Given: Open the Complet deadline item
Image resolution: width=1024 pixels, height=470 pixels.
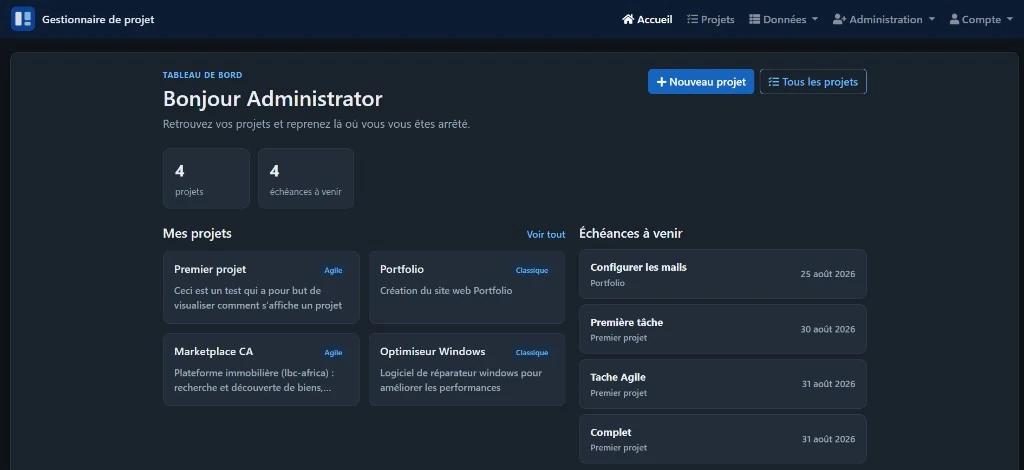Looking at the screenshot, I should tap(723, 439).
